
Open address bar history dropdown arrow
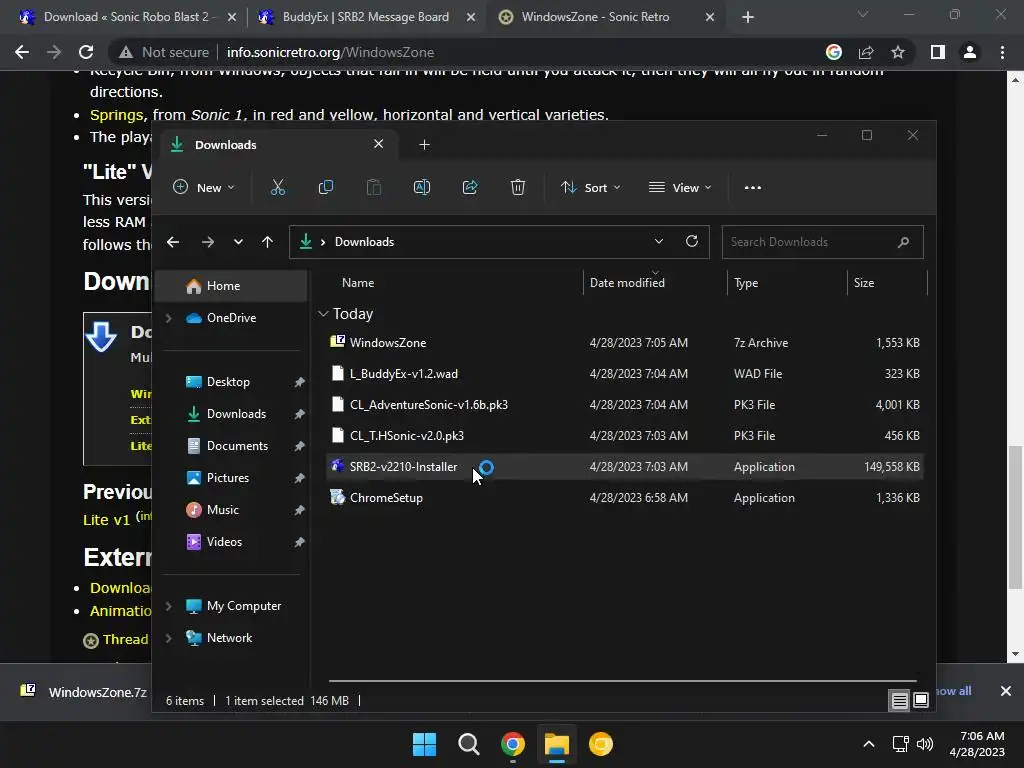[x=659, y=242]
